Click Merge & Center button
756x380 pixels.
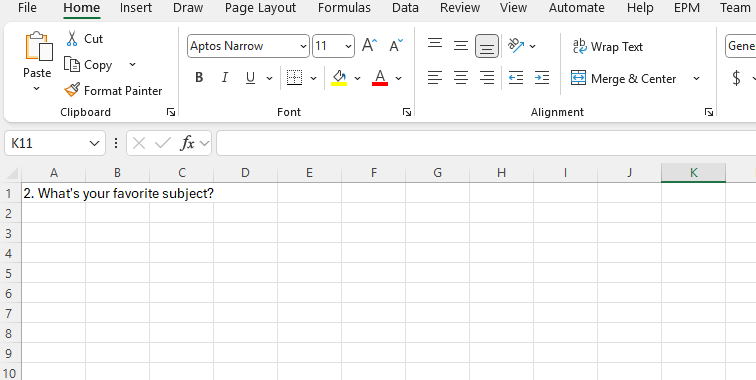coord(623,79)
